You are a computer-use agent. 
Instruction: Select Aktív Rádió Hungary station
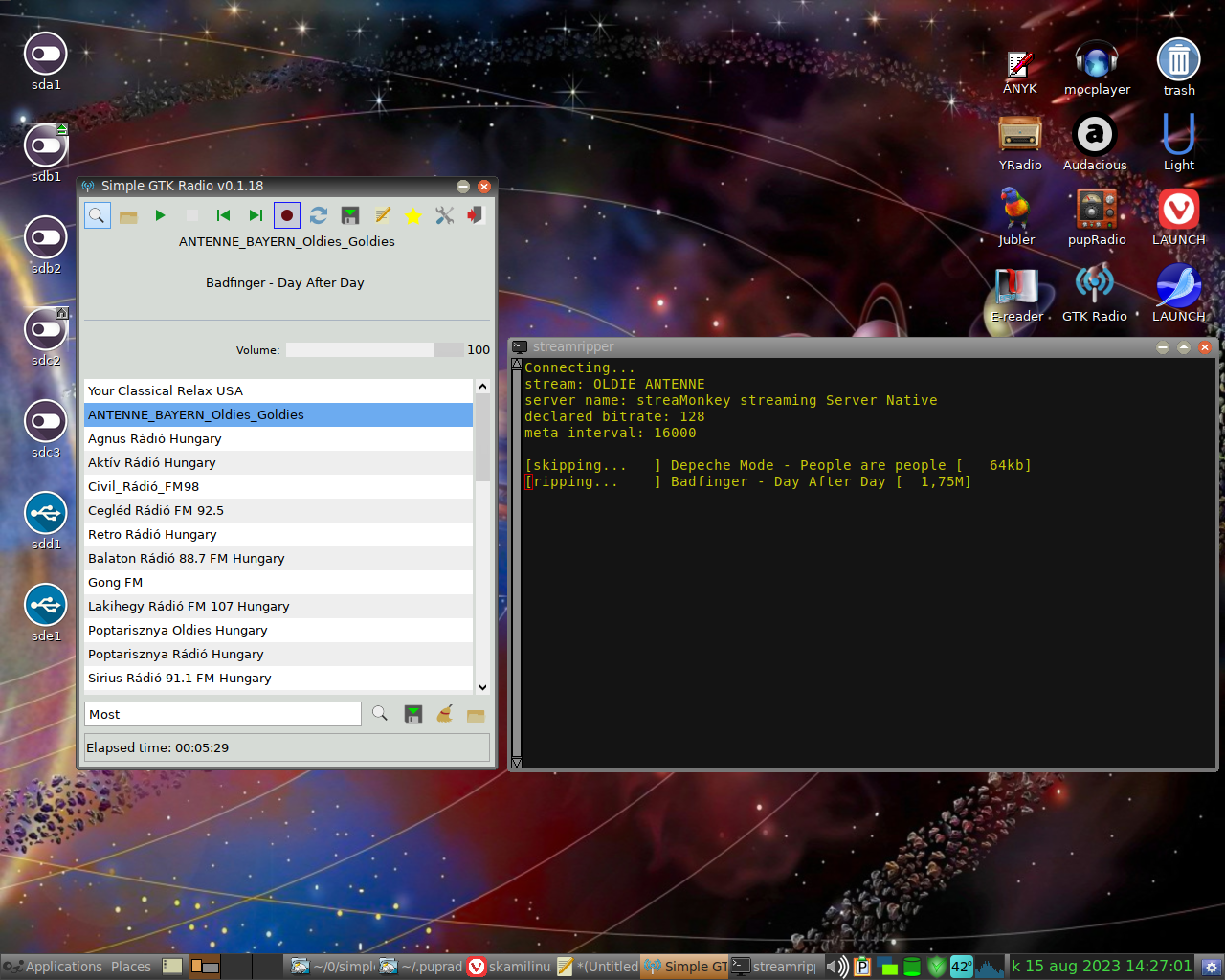278,462
